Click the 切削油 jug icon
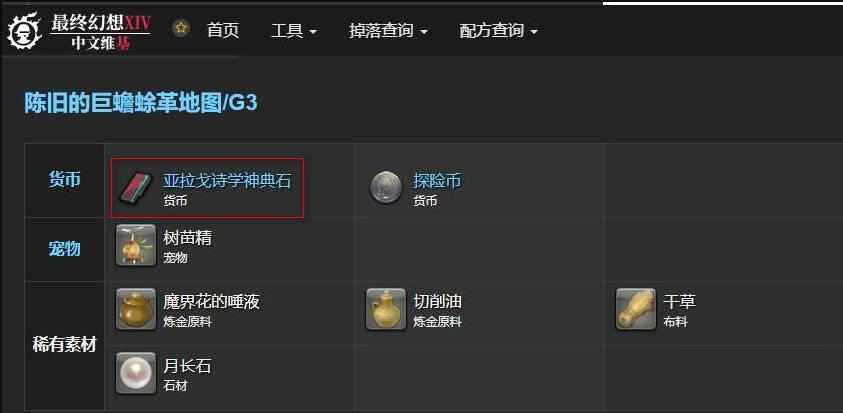 click(385, 309)
